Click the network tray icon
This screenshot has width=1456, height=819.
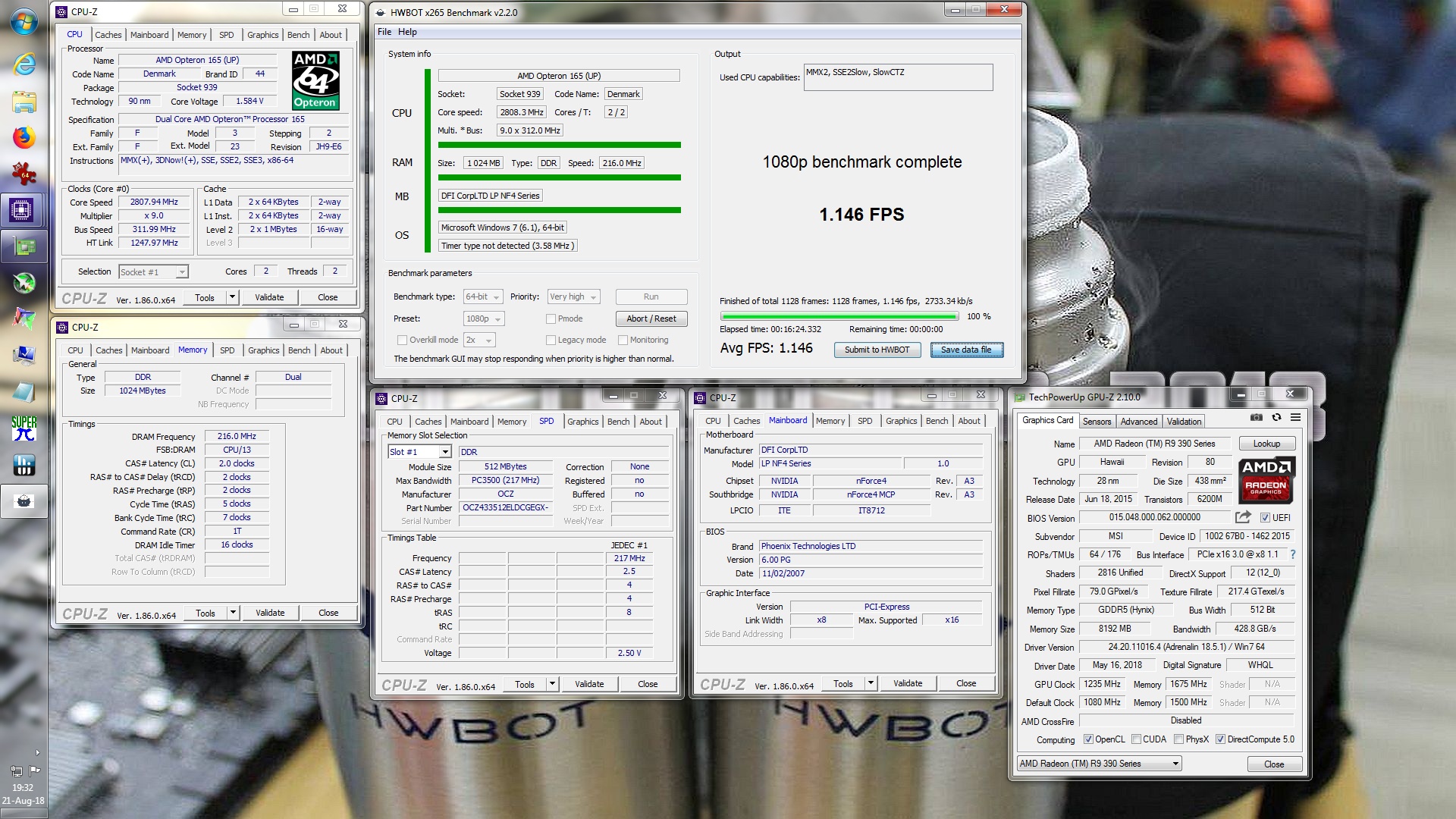coord(16,770)
